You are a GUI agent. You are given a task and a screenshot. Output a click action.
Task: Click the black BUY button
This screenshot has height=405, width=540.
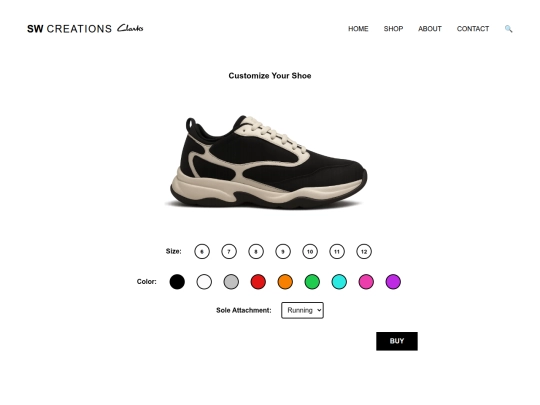[x=397, y=341]
